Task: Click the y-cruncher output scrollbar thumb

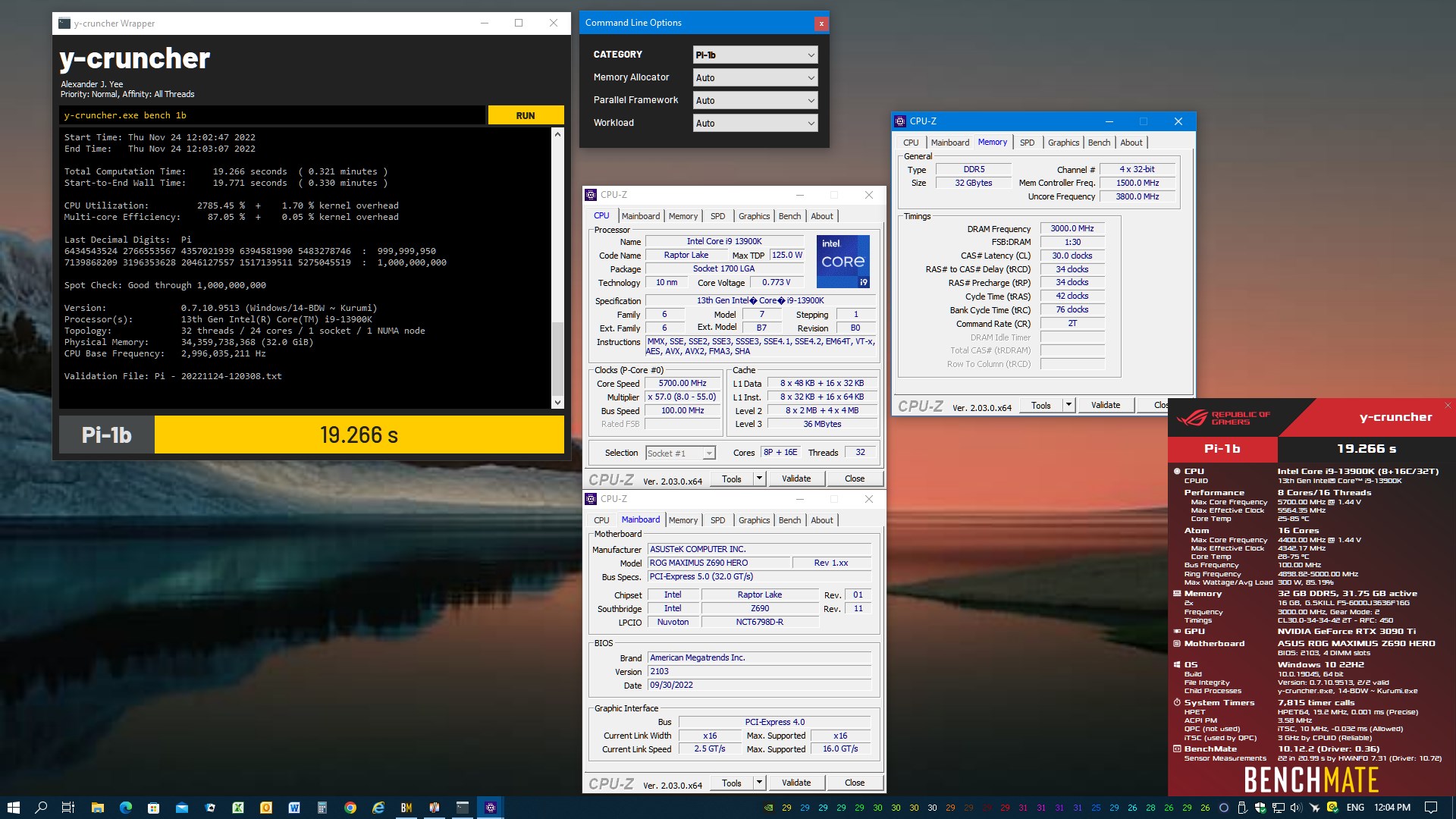Action: point(557,357)
